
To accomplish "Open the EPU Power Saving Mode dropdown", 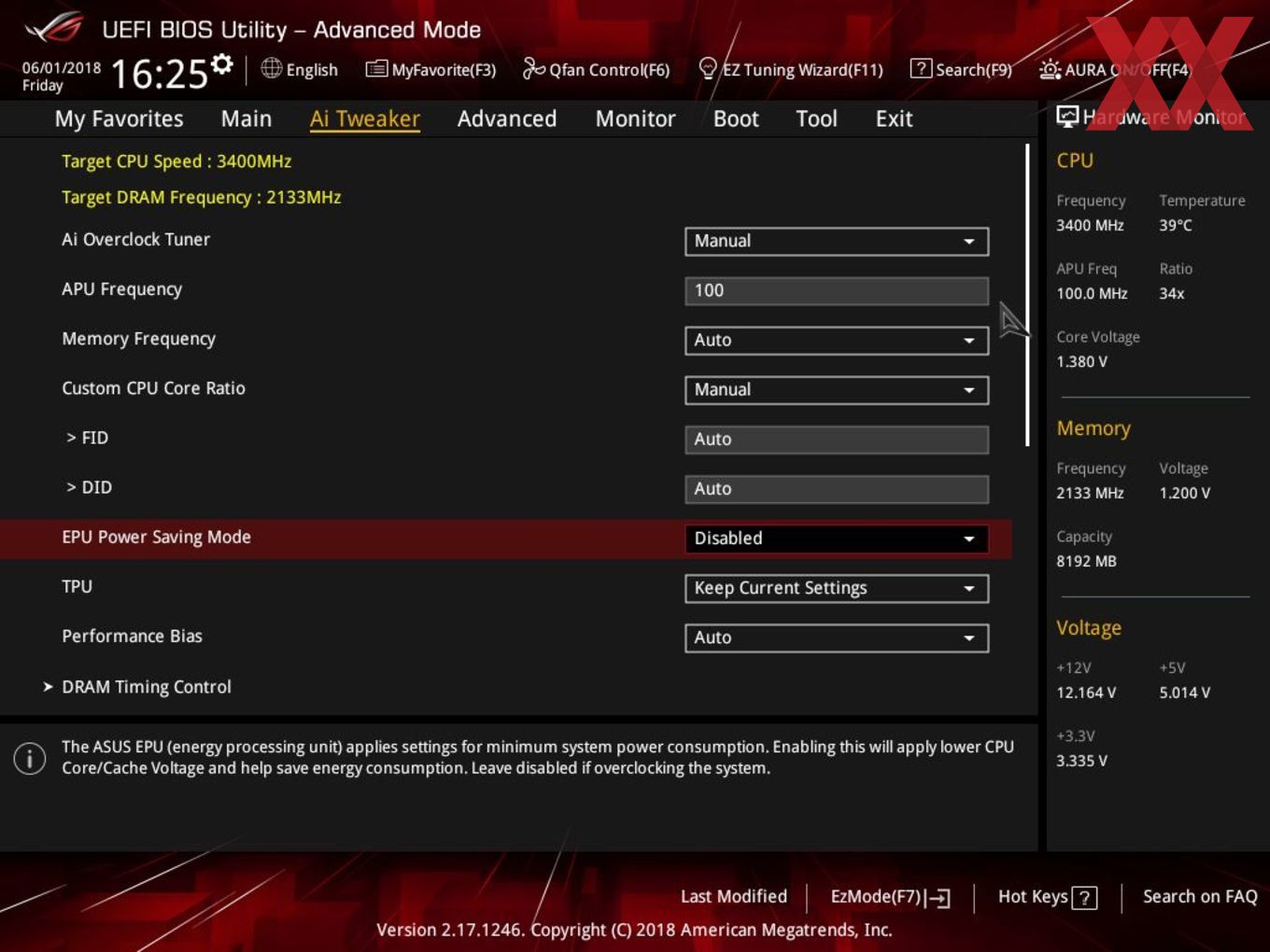I will (837, 539).
